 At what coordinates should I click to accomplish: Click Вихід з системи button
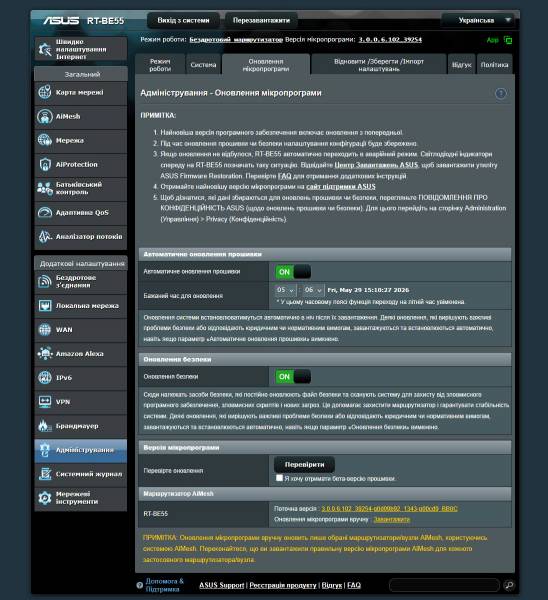coord(183,20)
